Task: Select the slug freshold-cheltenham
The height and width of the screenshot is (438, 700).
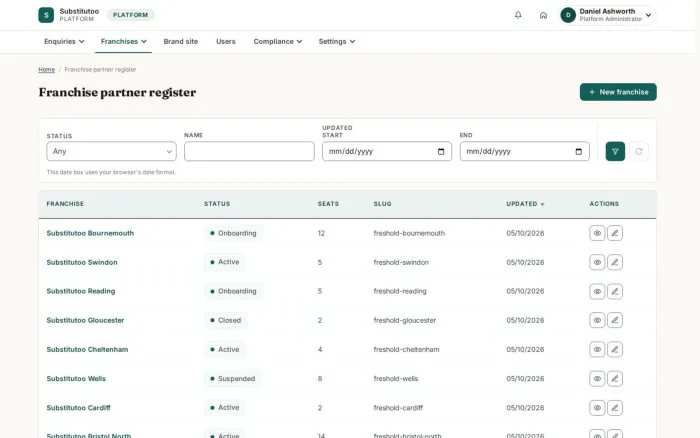Action: pyautogui.click(x=406, y=349)
